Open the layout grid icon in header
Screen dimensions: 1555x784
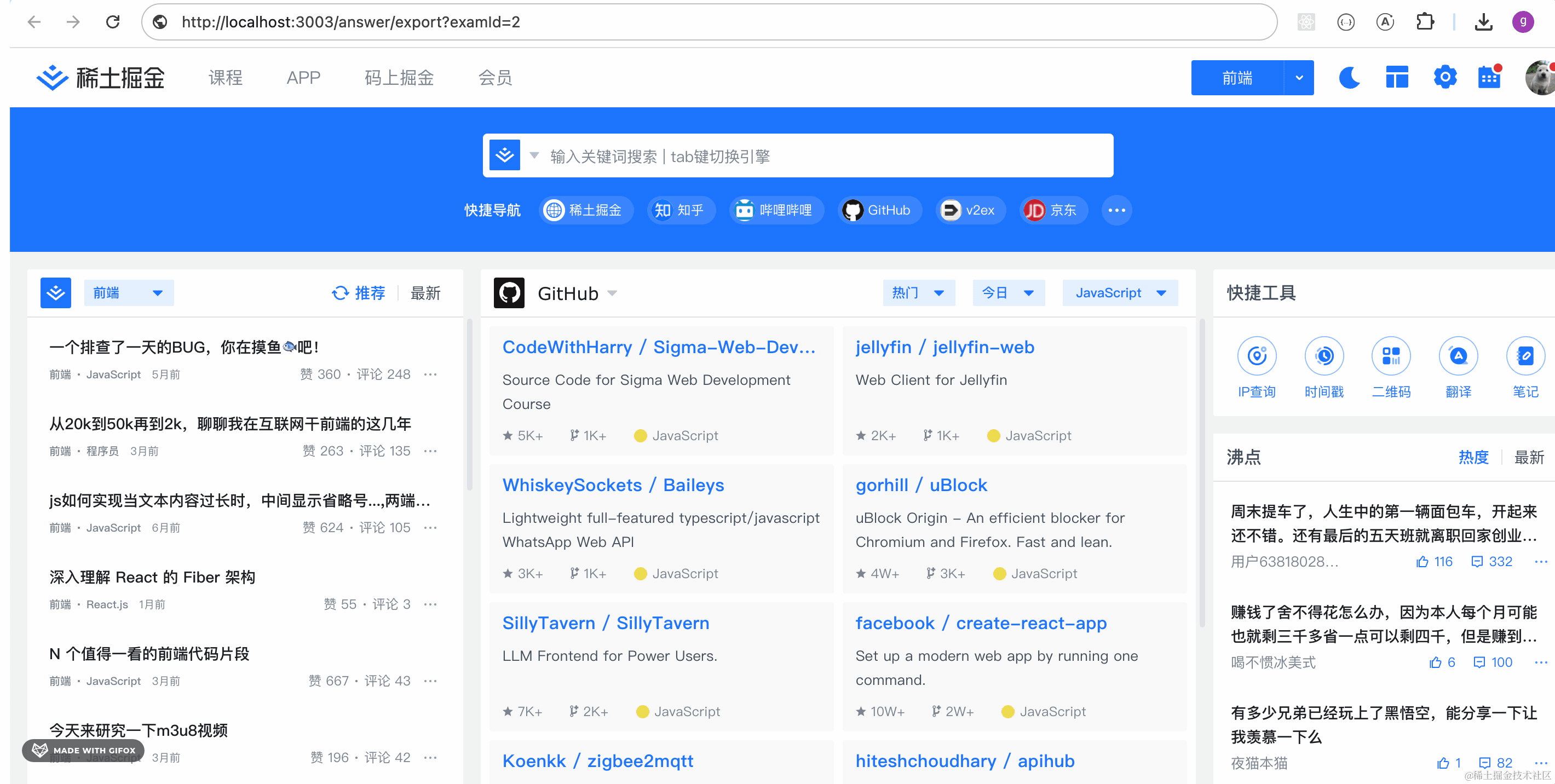click(x=1396, y=78)
